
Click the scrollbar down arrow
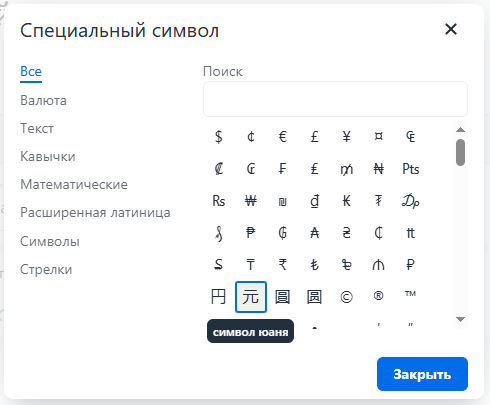[460, 319]
